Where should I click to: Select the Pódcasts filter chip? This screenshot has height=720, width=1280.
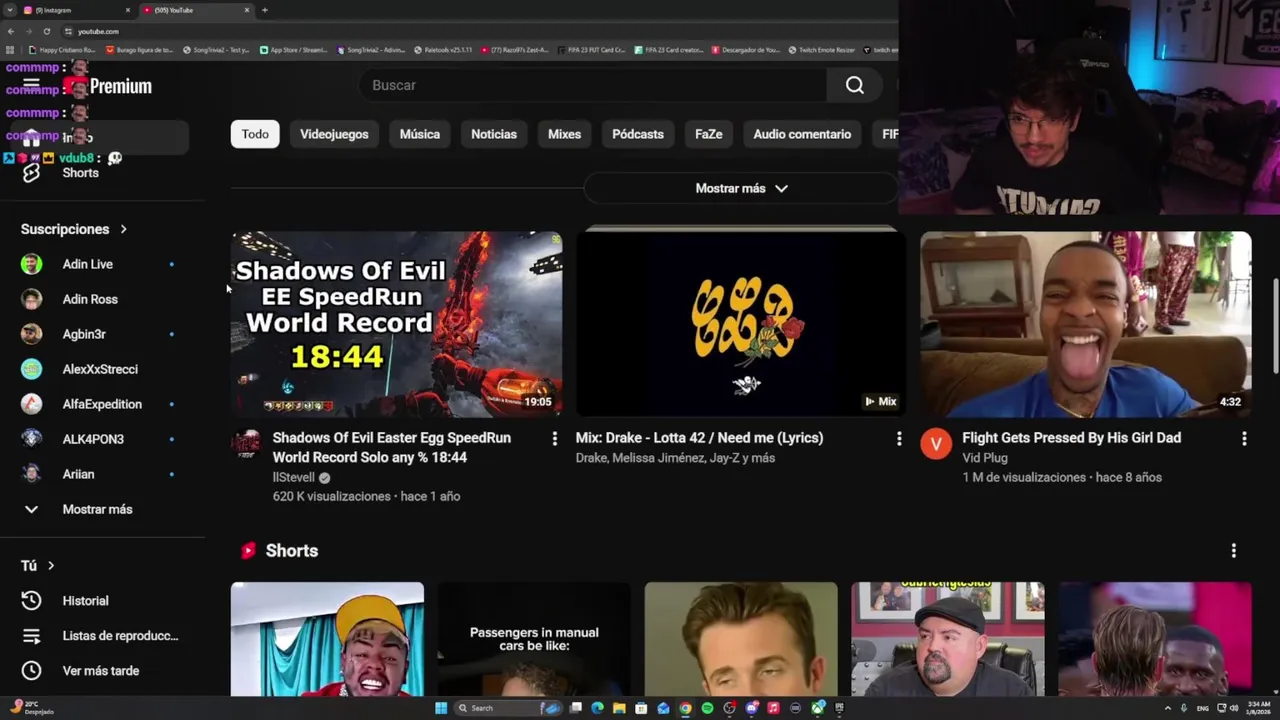(638, 134)
